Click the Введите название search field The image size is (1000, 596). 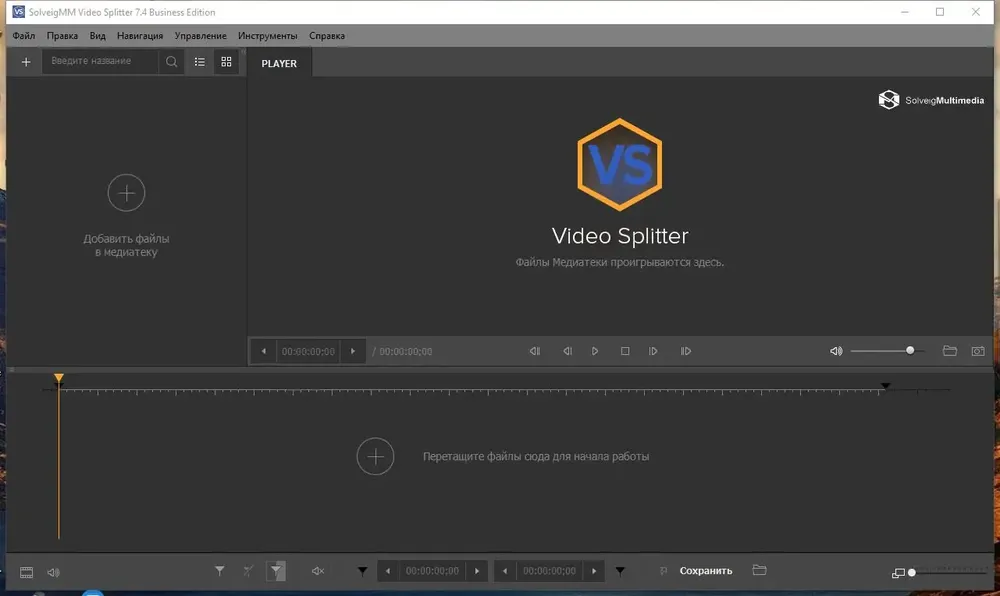[100, 61]
